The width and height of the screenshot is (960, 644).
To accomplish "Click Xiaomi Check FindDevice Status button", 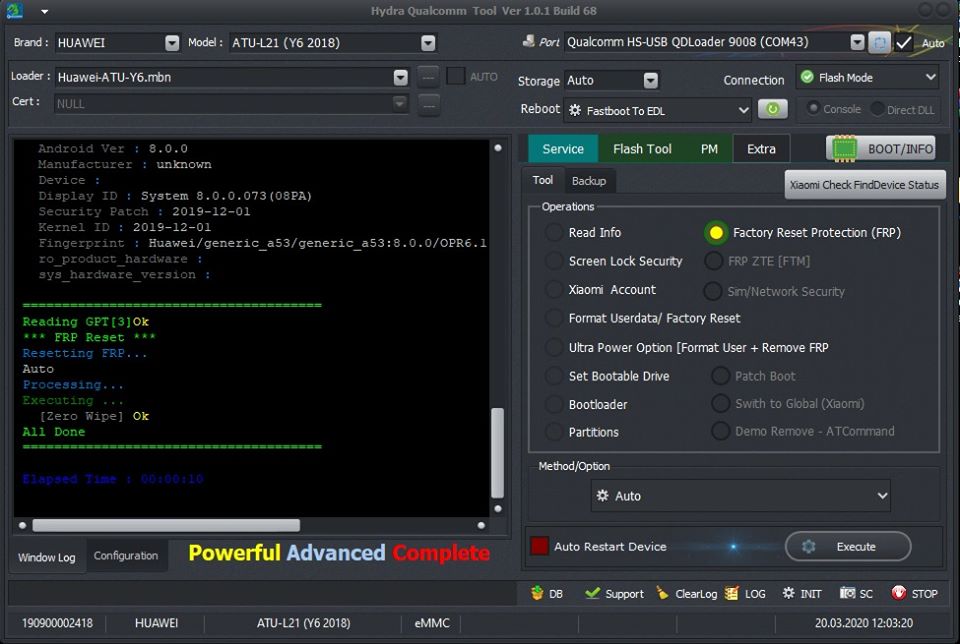I will click(x=864, y=184).
